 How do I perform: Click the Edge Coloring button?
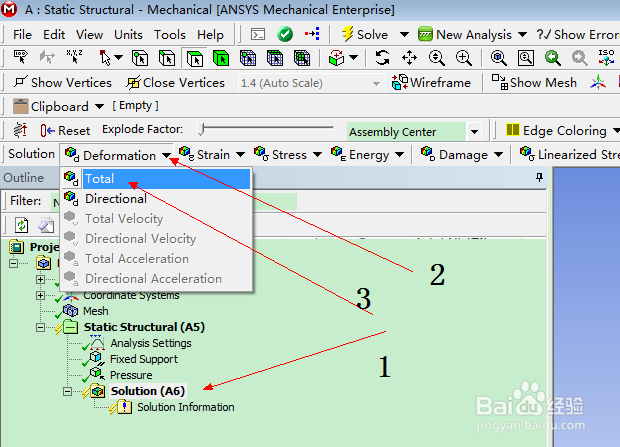tap(557, 130)
